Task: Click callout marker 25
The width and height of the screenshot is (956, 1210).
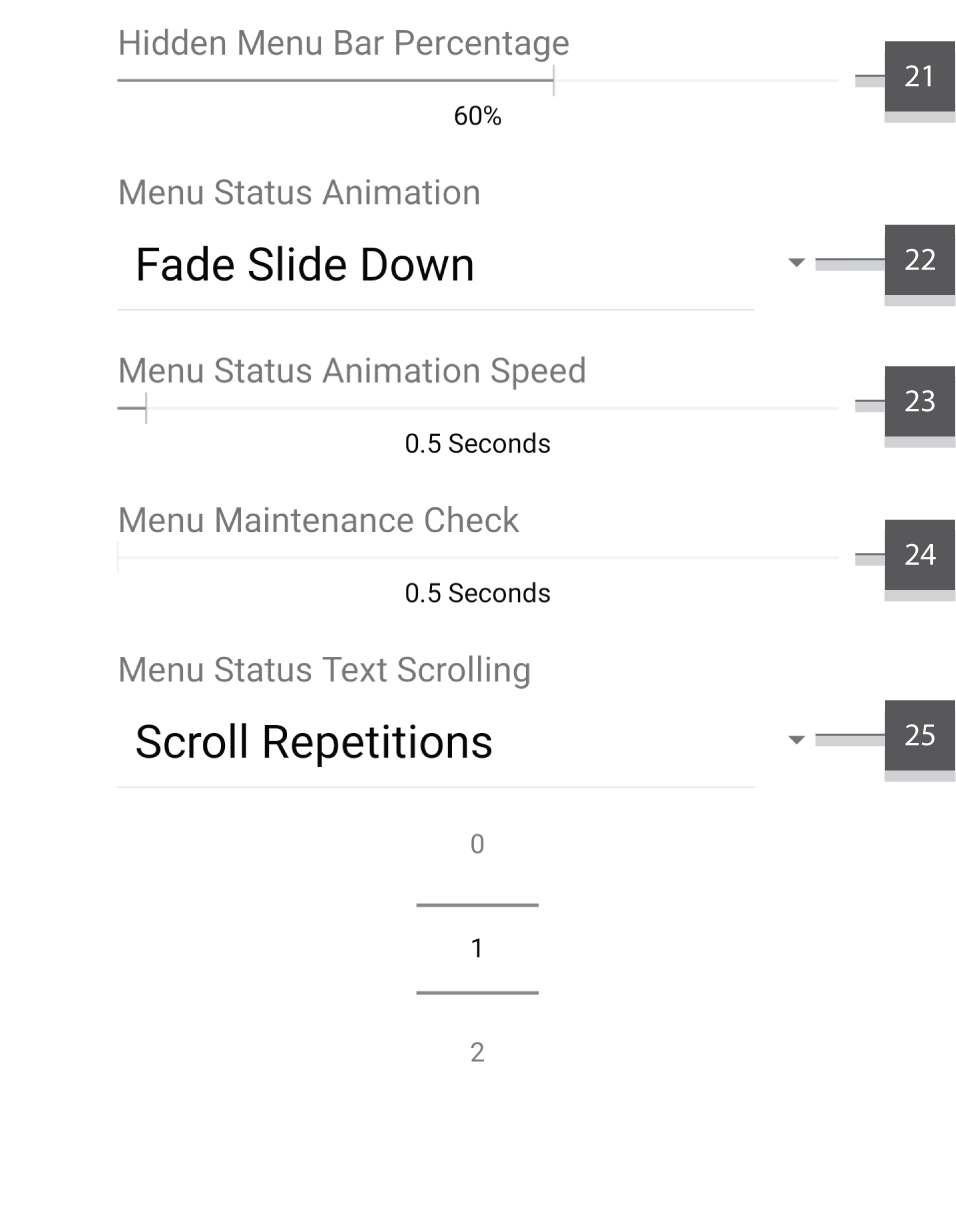Action: click(x=920, y=735)
